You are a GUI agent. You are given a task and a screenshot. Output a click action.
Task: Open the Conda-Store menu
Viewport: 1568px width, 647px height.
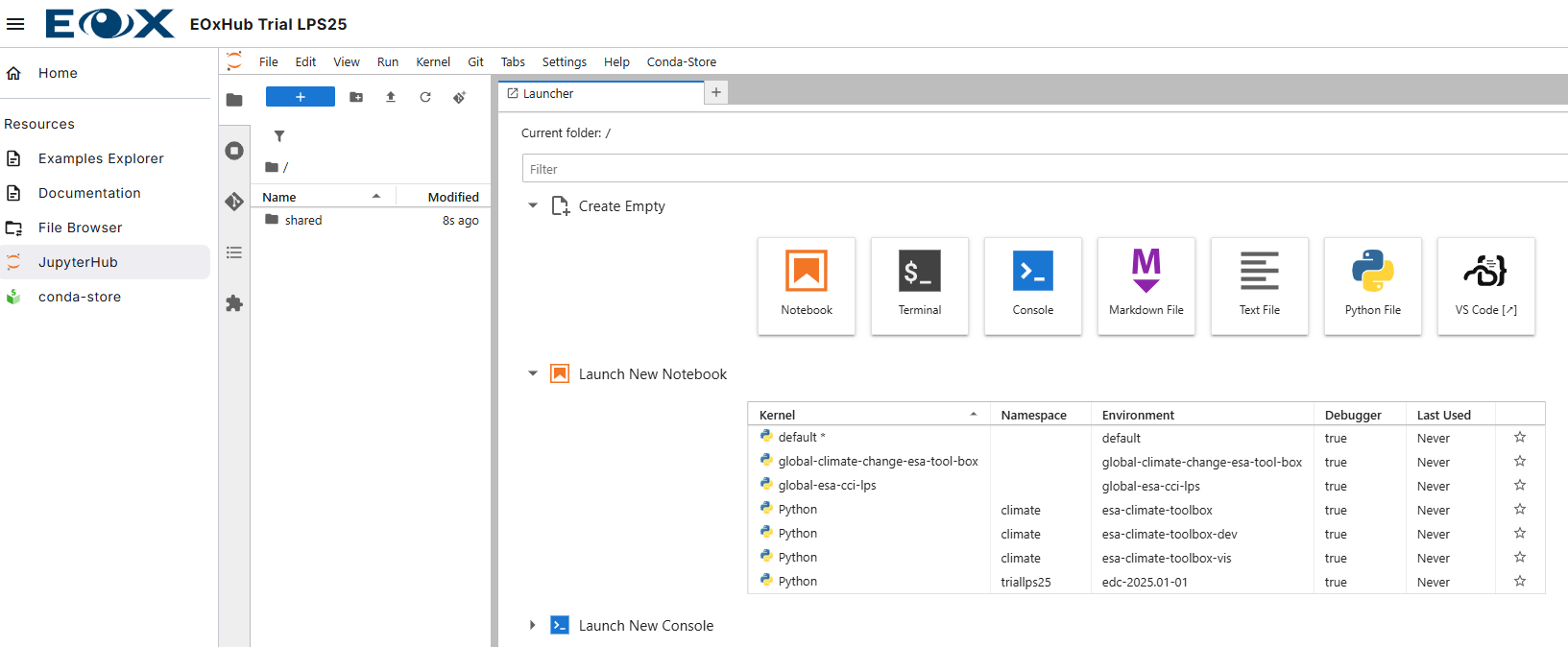681,61
